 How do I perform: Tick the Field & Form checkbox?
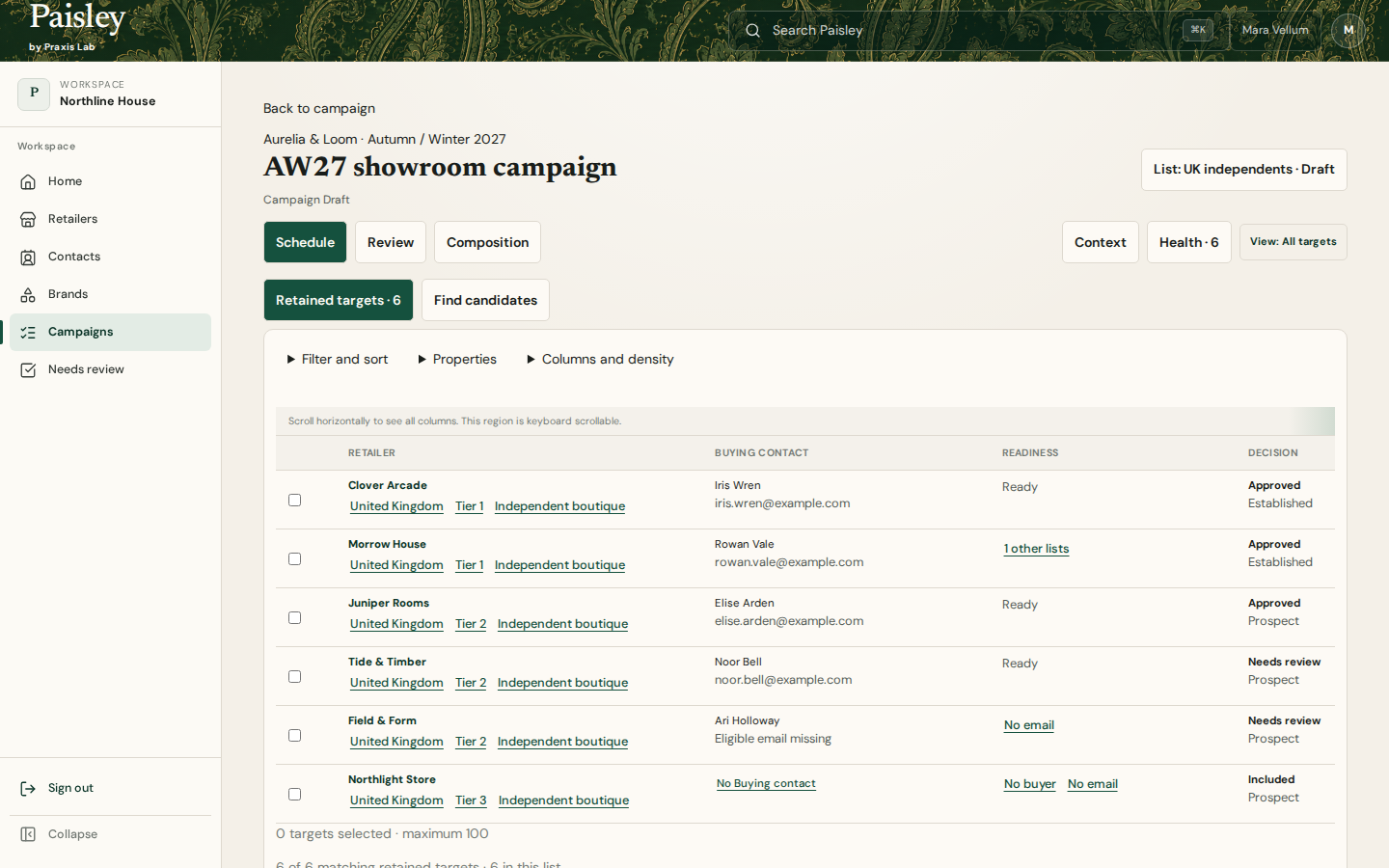point(294,735)
